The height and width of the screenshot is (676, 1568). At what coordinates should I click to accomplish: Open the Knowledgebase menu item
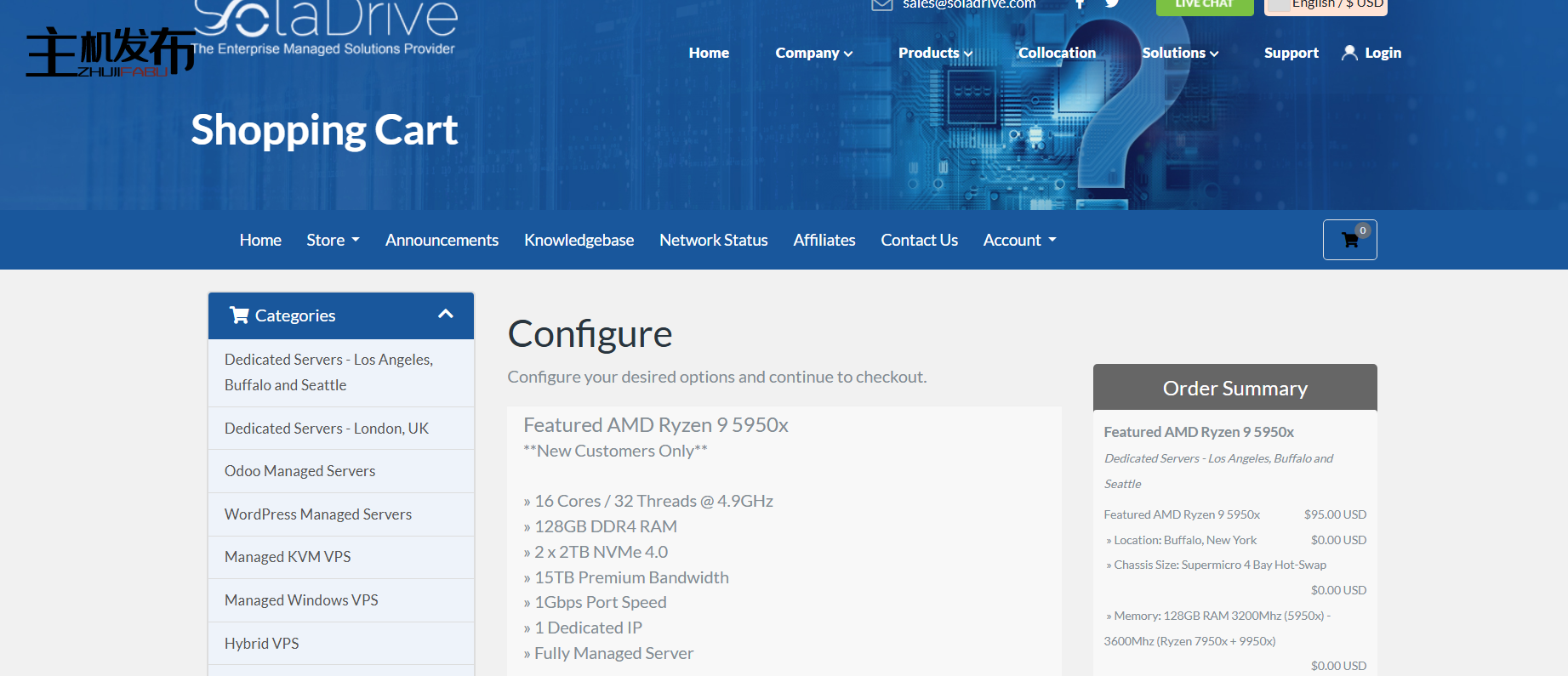click(x=579, y=241)
